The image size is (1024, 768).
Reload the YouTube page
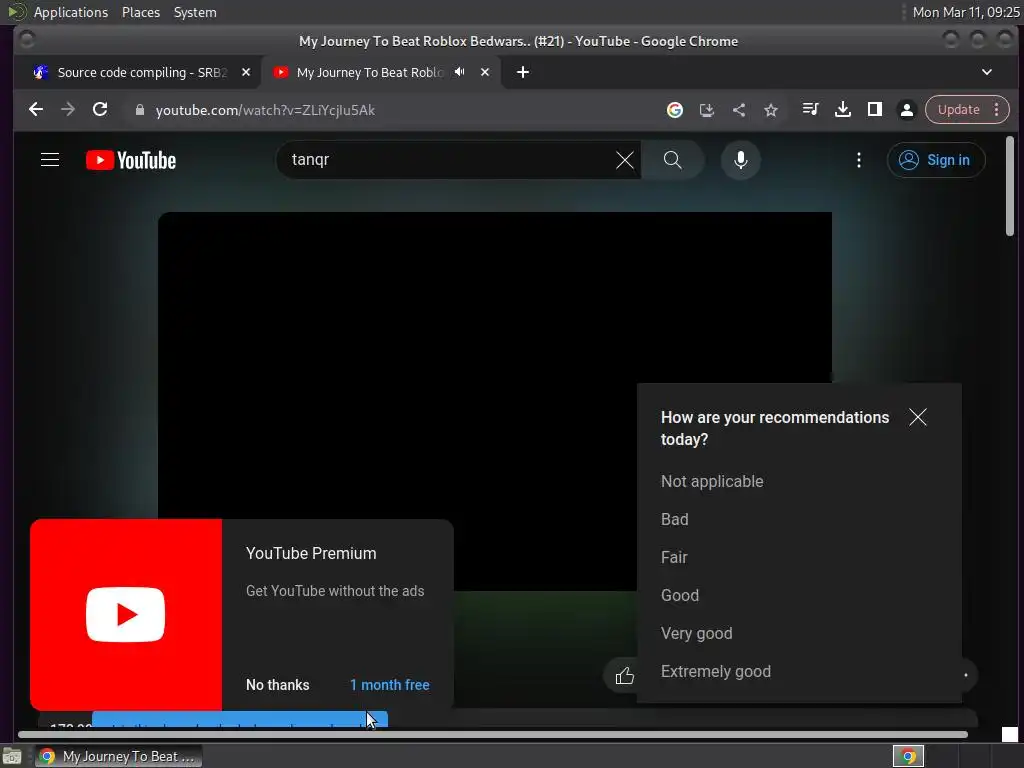100,110
